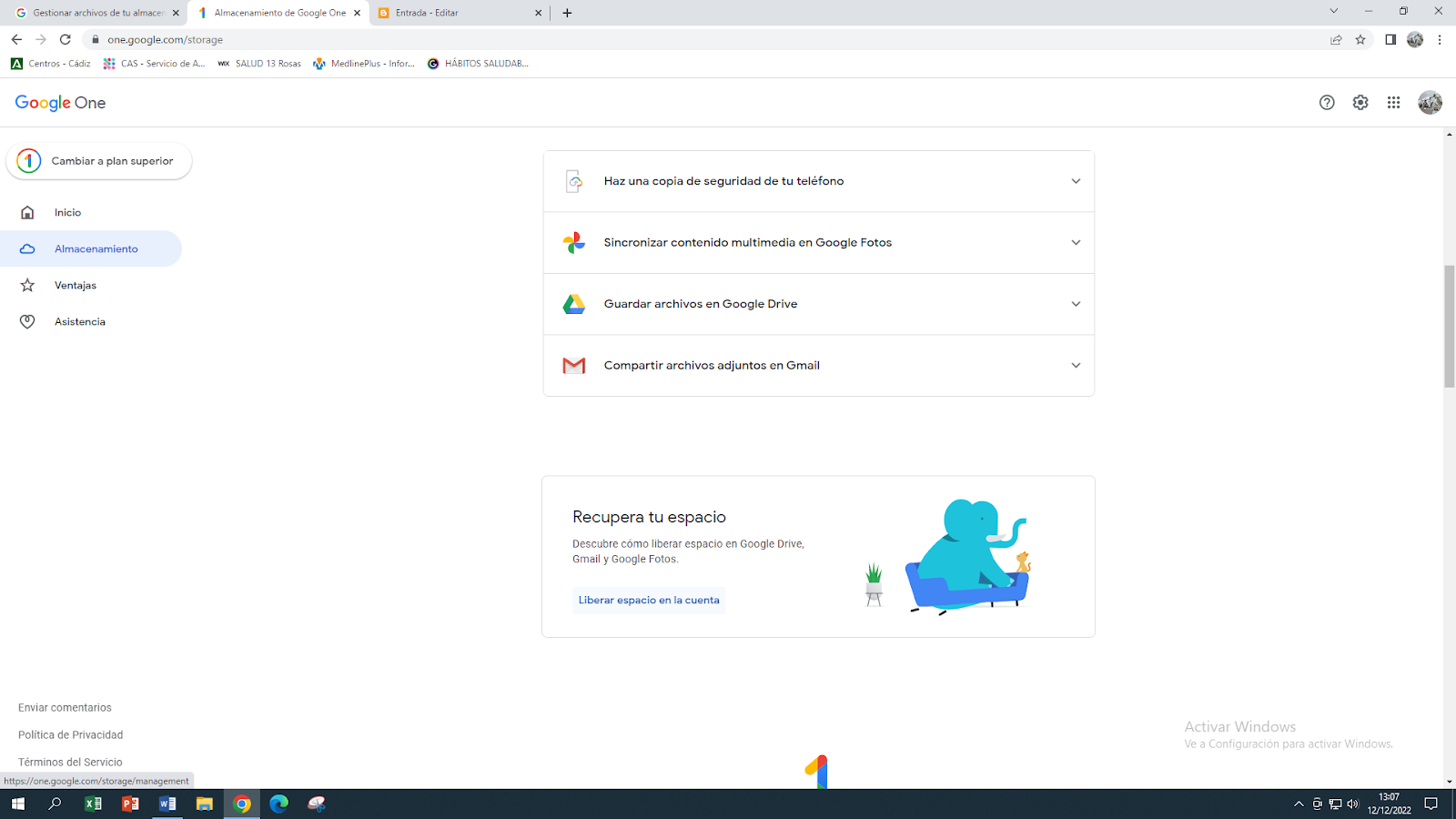Show hidden system tray icons
This screenshot has width=1456, height=819.
coord(1299,804)
